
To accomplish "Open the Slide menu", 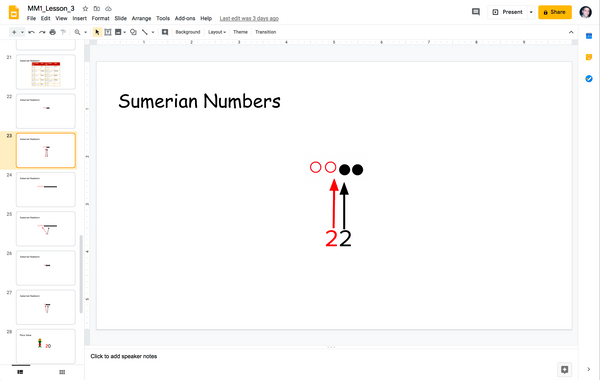I will coord(121,18).
